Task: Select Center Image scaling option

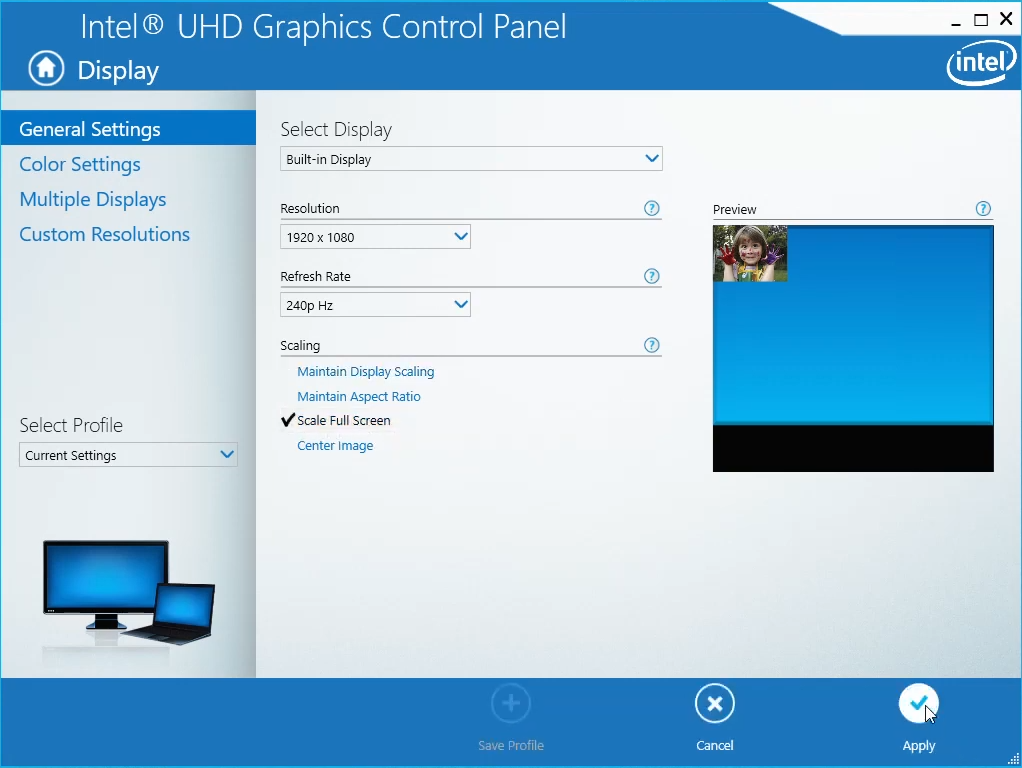Action: (x=335, y=445)
